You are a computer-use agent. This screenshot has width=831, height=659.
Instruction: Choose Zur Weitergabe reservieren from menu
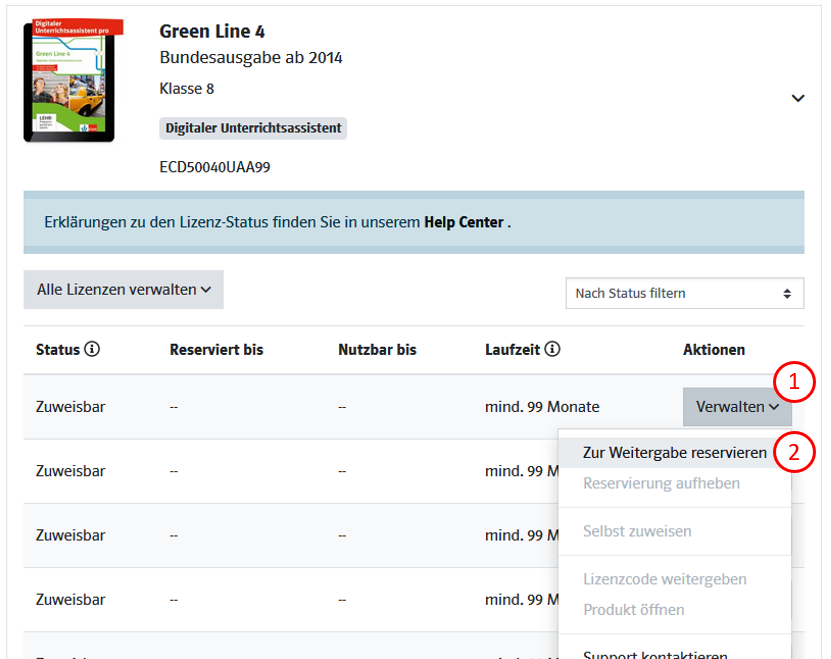point(674,453)
